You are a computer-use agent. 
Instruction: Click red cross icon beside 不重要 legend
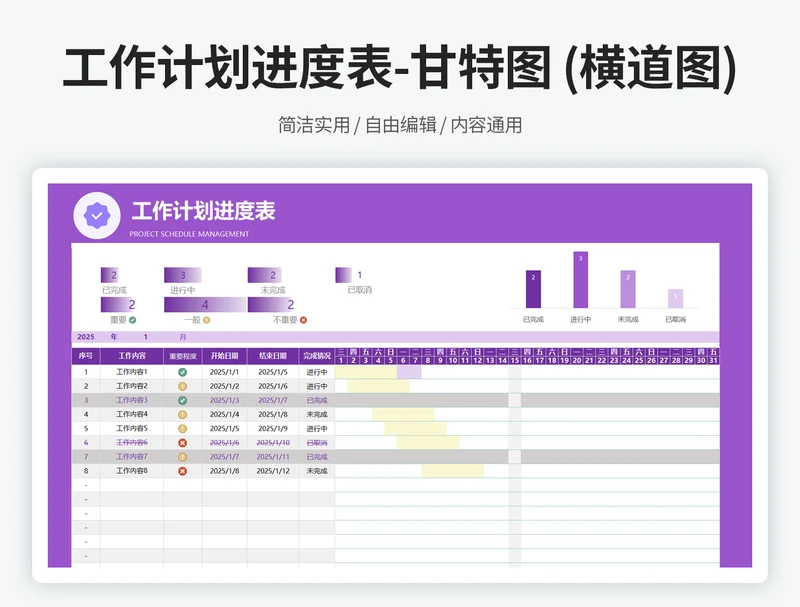coord(304,320)
